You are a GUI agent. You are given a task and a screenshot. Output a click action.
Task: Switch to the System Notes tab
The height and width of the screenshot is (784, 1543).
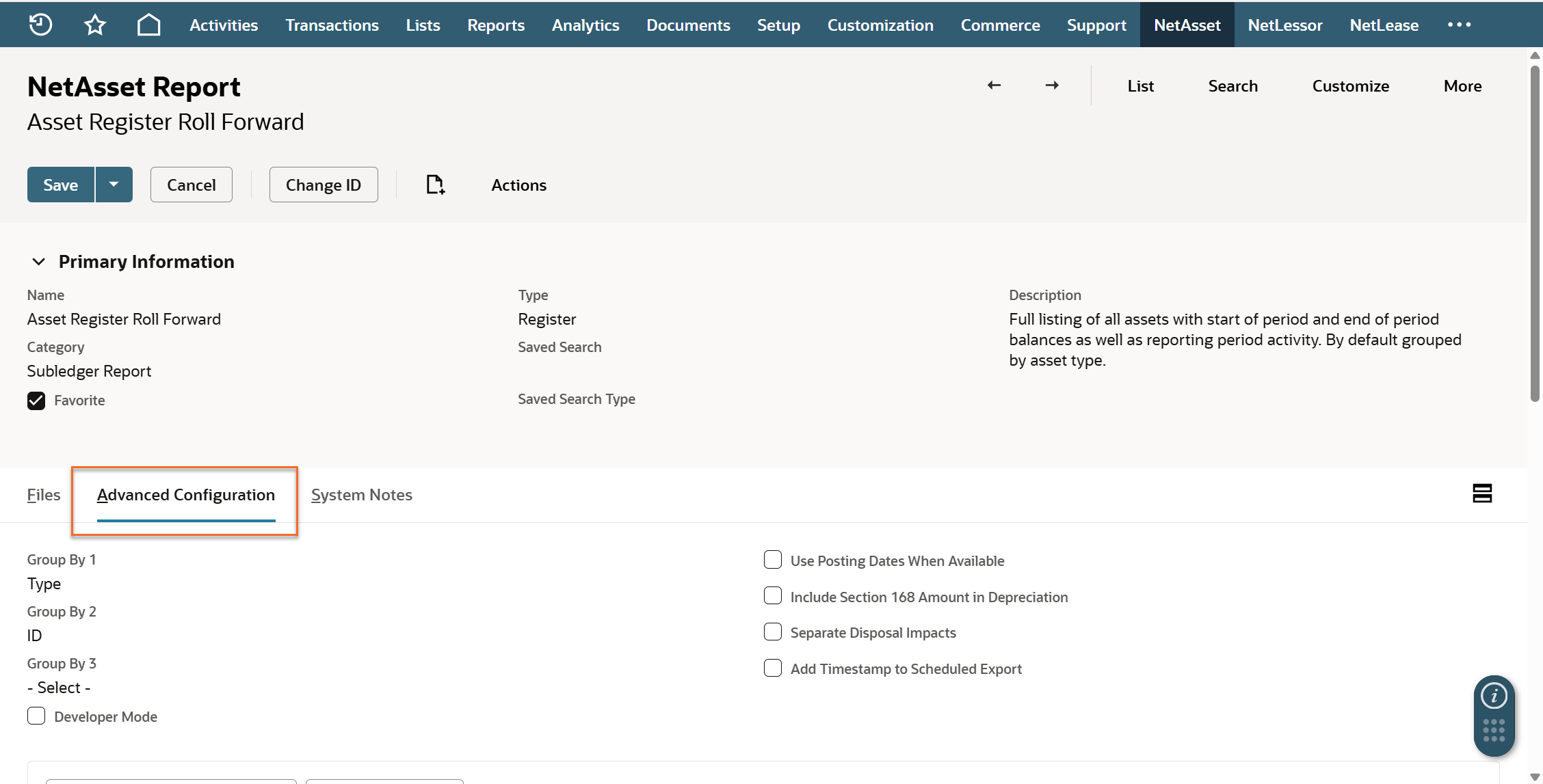[x=361, y=495]
